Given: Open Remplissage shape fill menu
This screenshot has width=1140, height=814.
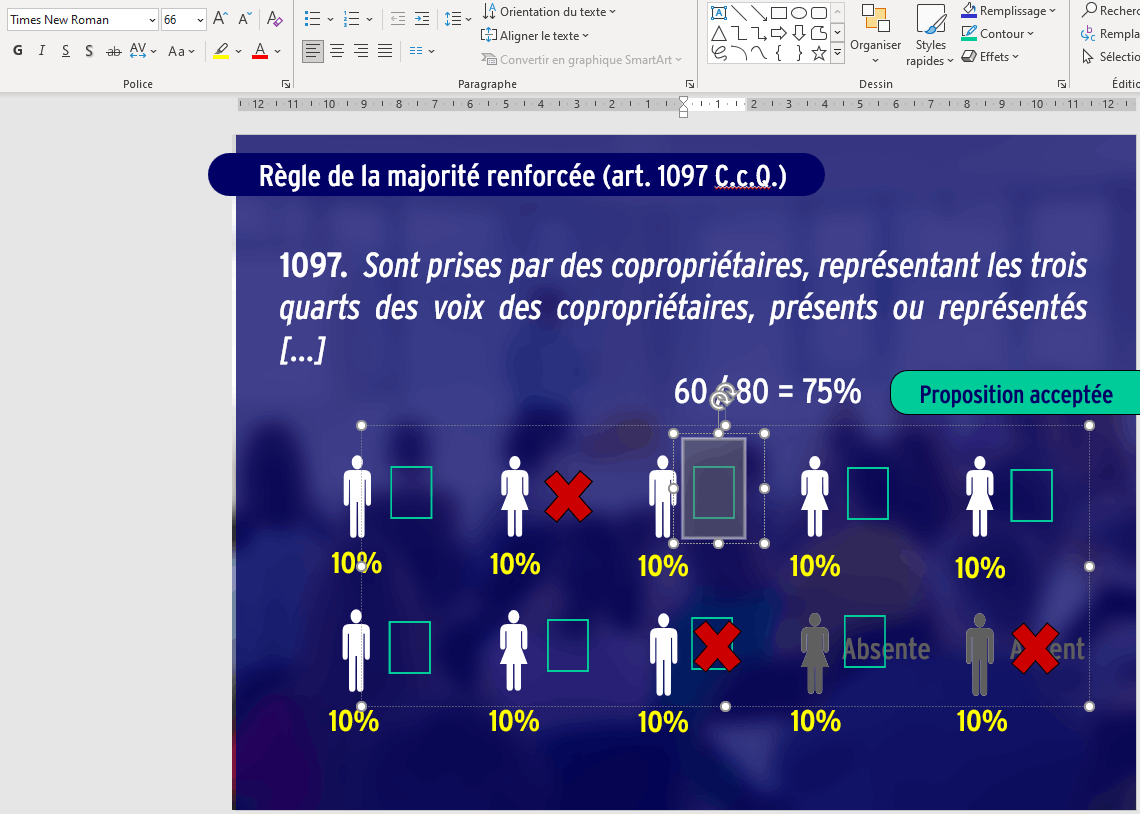Looking at the screenshot, I should pyautogui.click(x=1008, y=11).
